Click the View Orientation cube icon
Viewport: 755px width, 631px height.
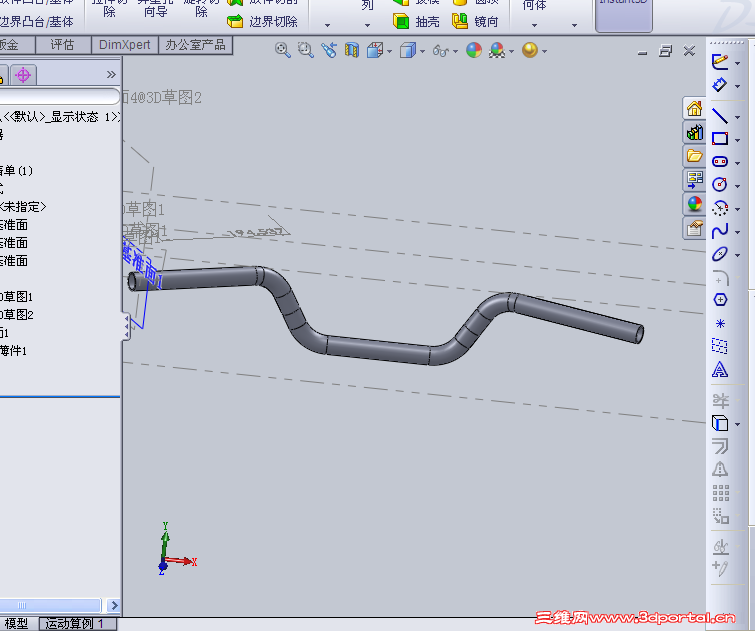[375, 50]
